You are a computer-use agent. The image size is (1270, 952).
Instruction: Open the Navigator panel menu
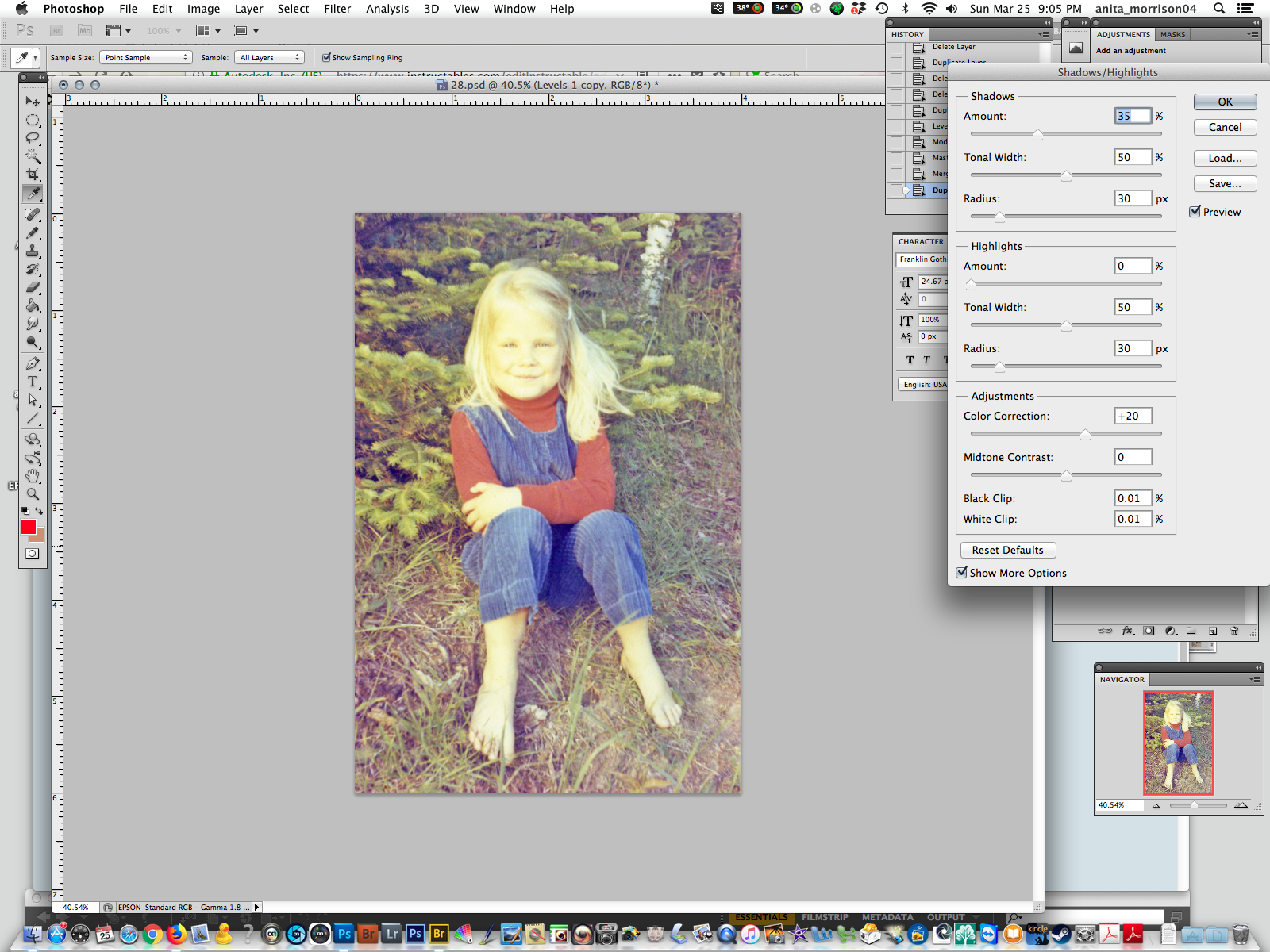[1255, 679]
